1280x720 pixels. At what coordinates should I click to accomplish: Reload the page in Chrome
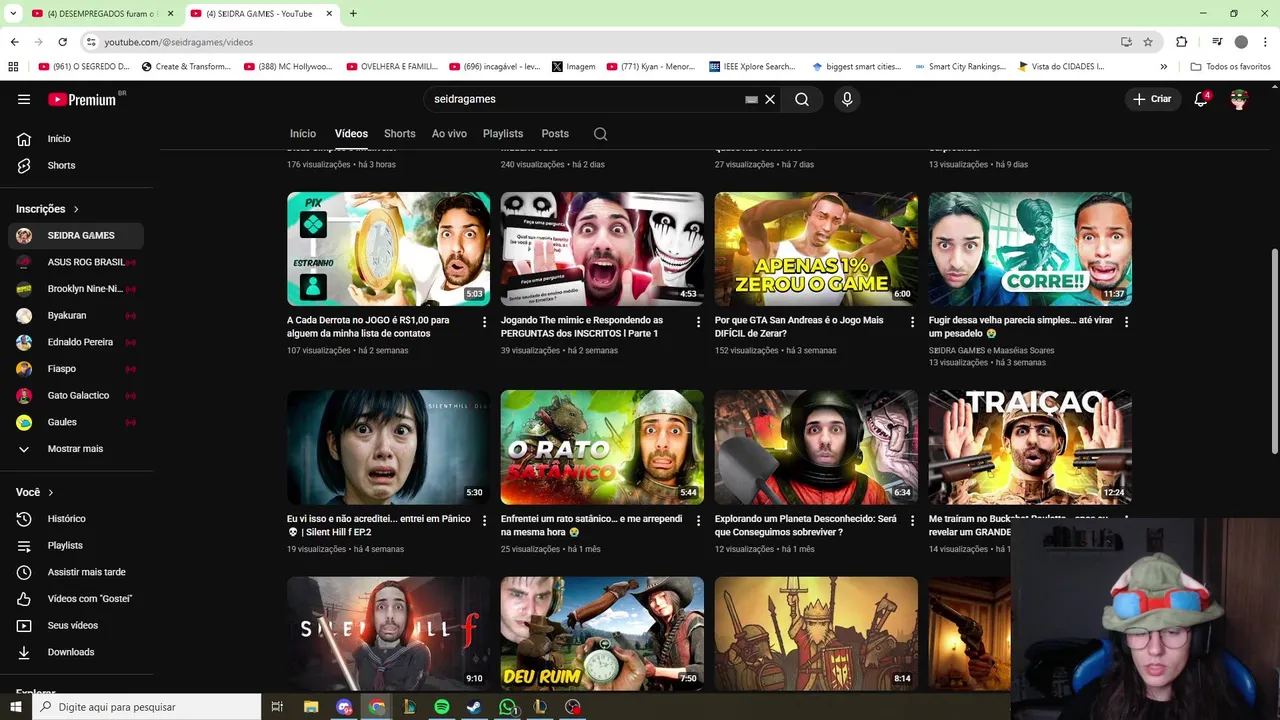[62, 42]
